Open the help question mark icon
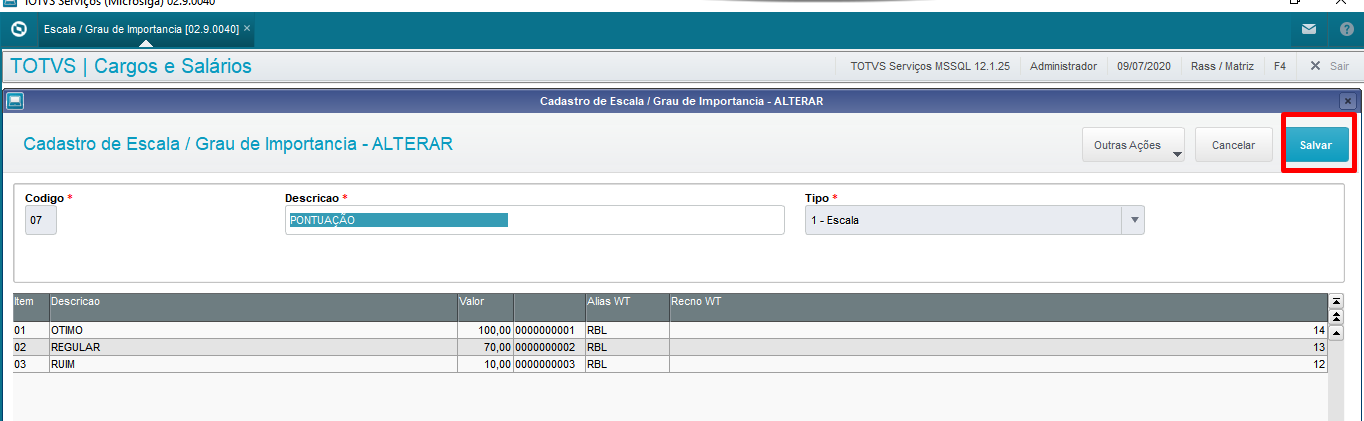1364x421 pixels. (x=1347, y=30)
